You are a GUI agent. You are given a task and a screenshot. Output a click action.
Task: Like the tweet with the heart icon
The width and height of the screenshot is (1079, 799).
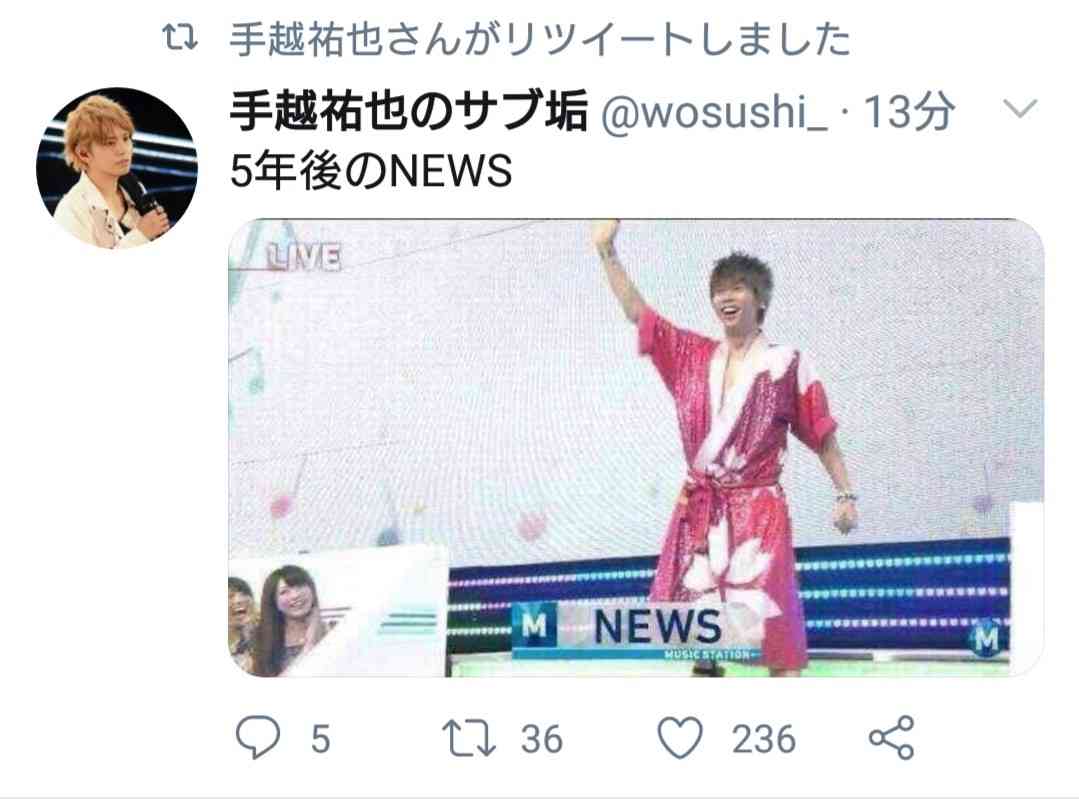(x=681, y=737)
